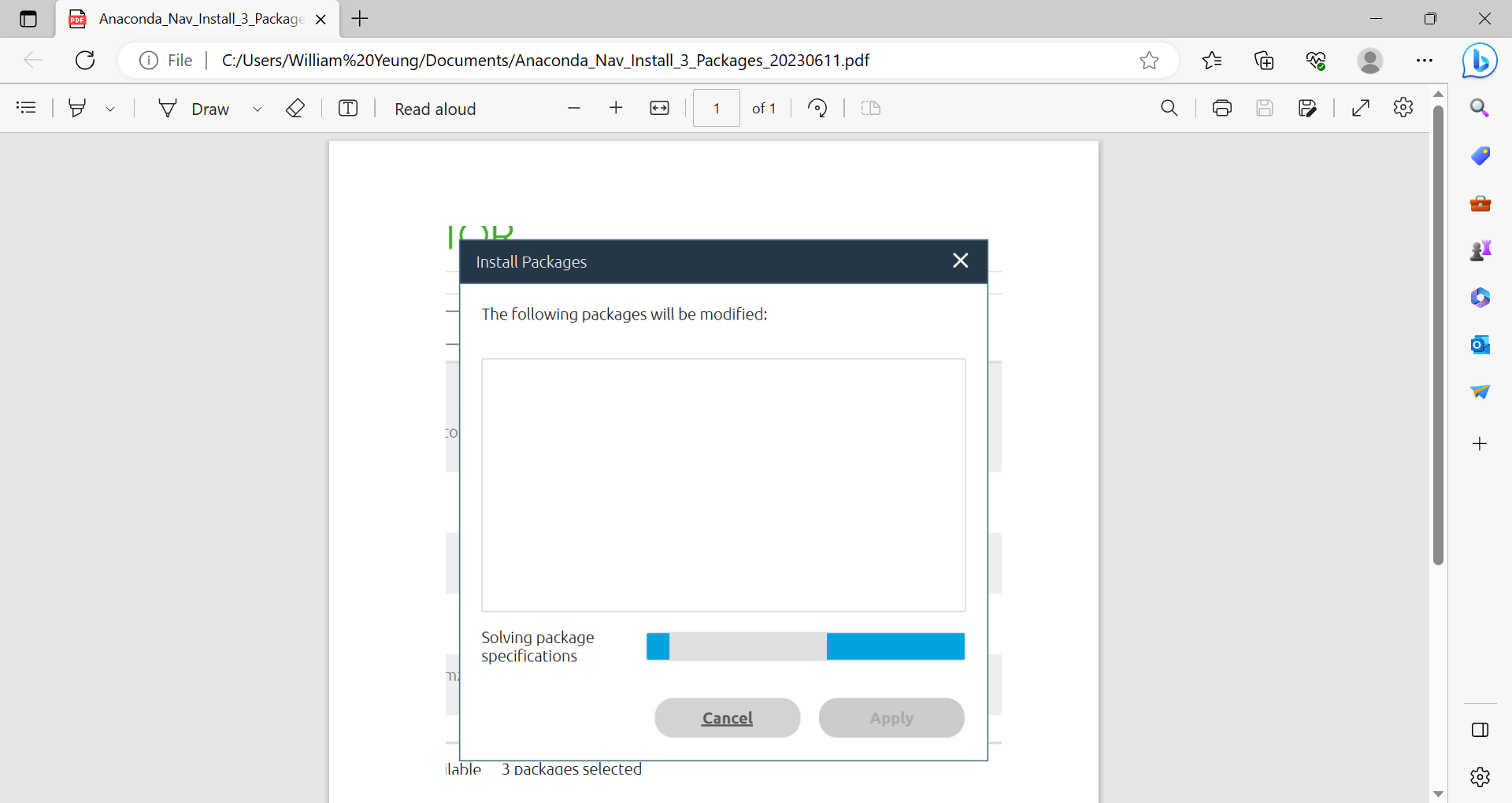This screenshot has height=803, width=1512.
Task: Expand the highlighter options dropdown
Action: coord(110,108)
